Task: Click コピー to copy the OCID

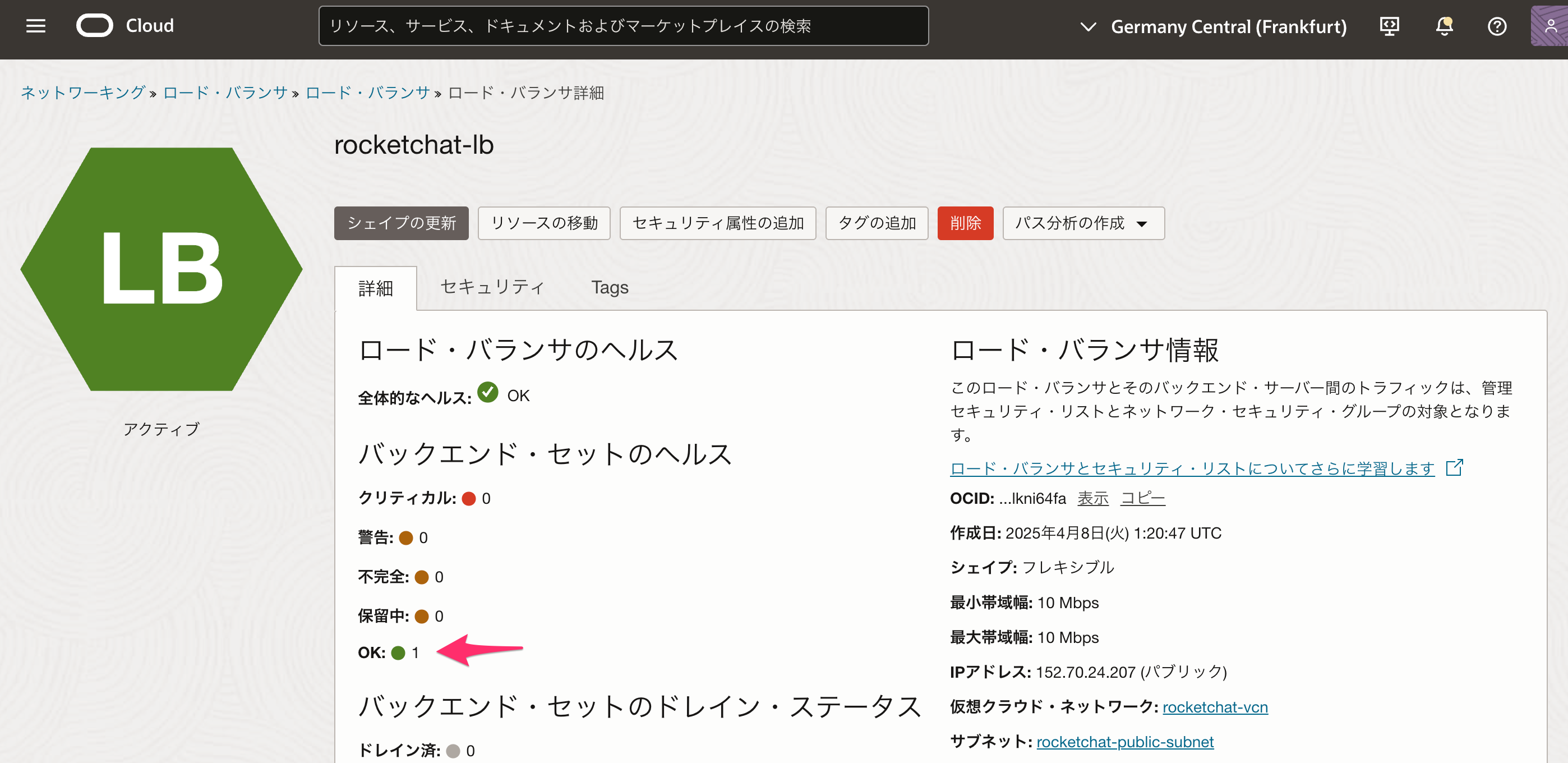Action: tap(1142, 498)
